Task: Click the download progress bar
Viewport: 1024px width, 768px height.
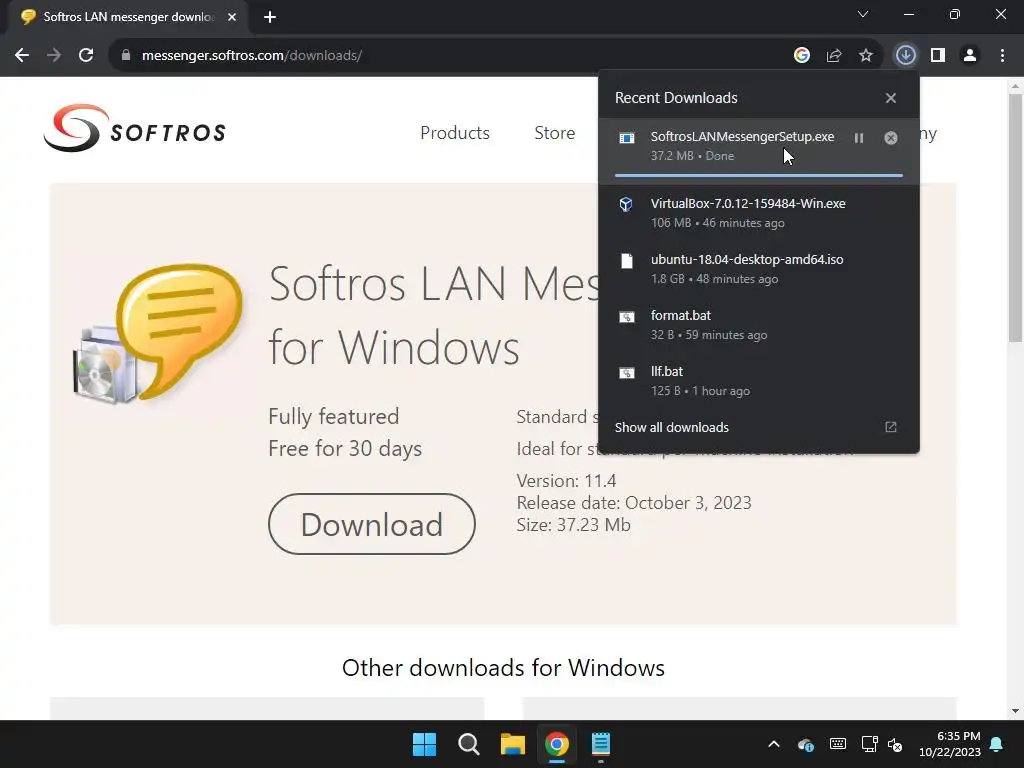Action: click(759, 175)
